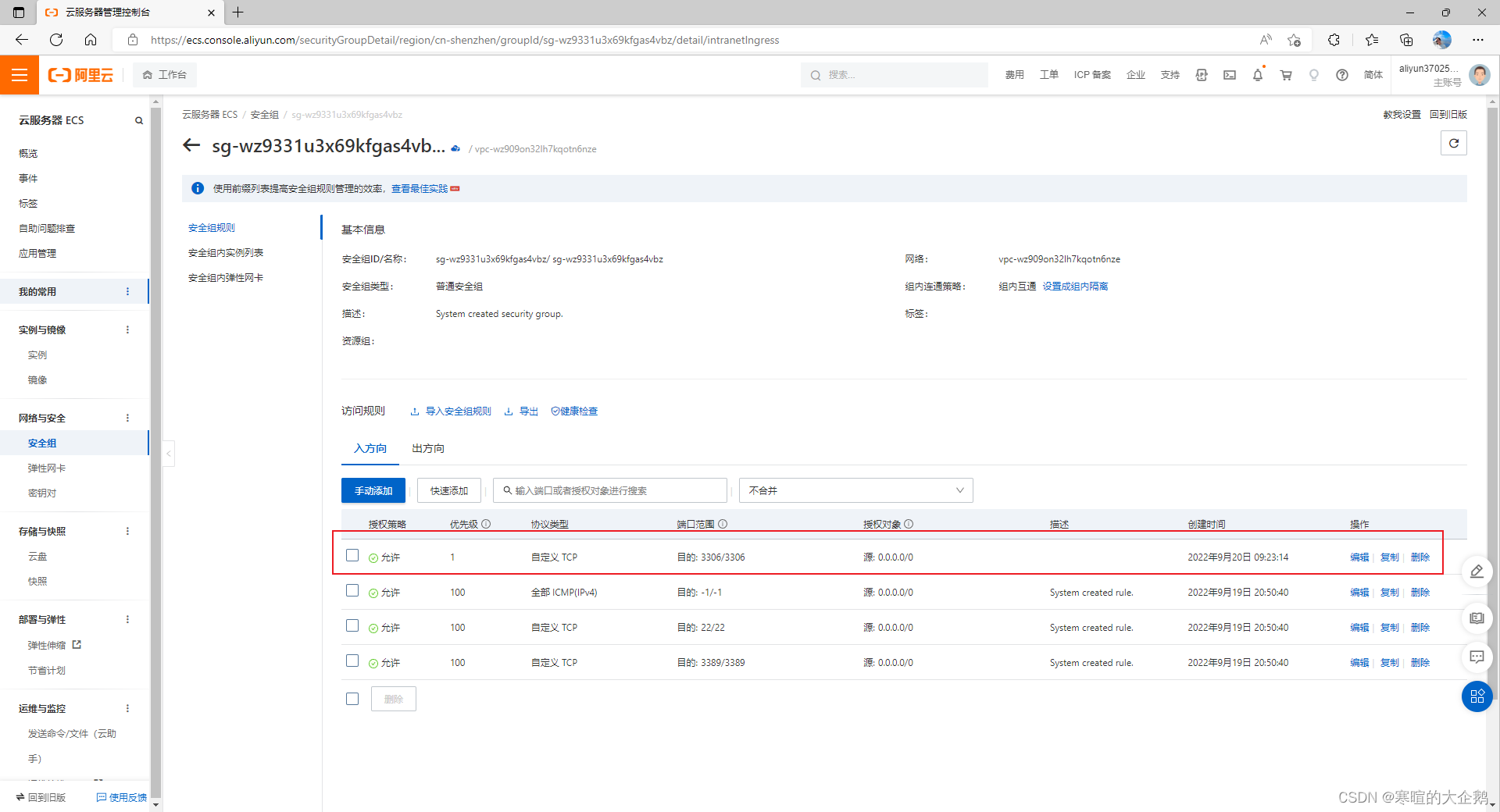
Task: Select the checkbox for port 3306 rule
Action: (352, 555)
